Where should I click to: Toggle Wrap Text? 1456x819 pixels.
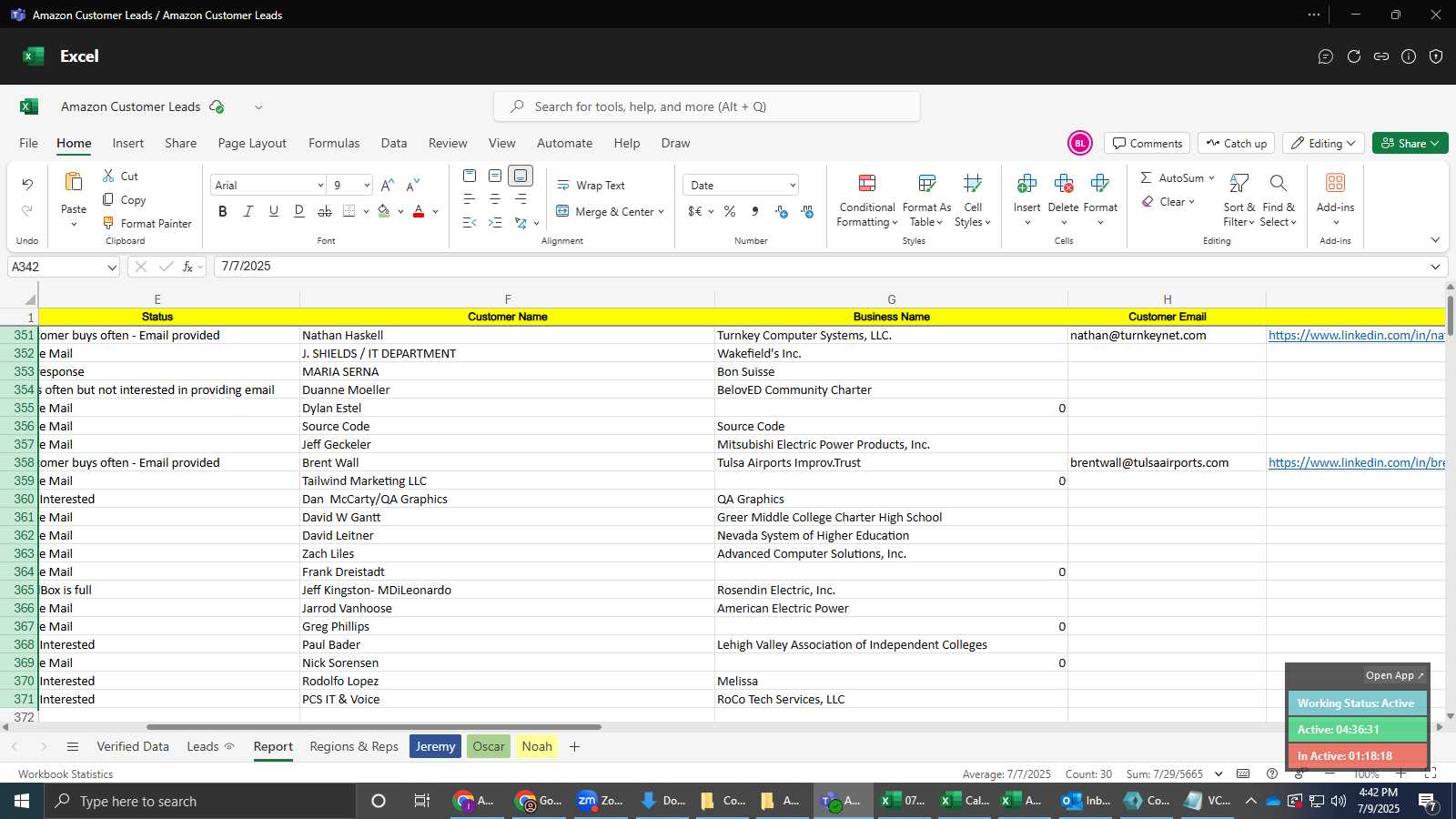point(591,185)
